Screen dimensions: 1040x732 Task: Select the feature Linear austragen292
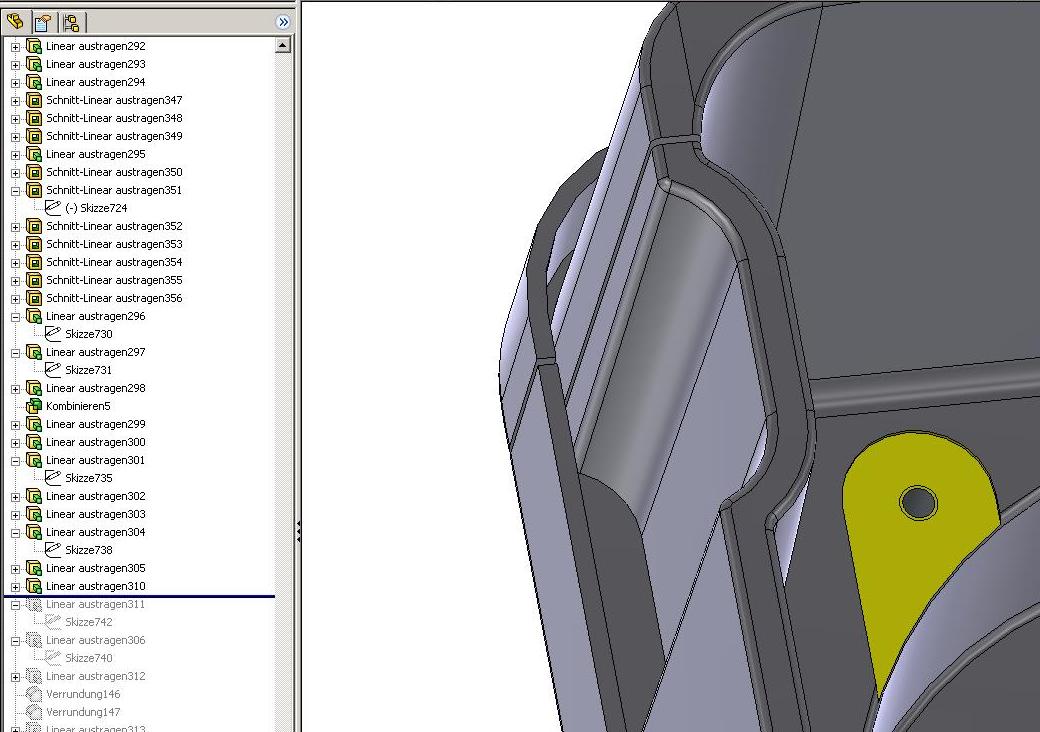point(96,46)
